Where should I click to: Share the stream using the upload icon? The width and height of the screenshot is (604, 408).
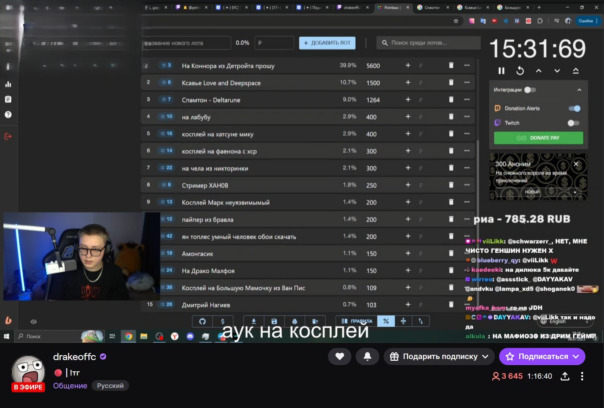(566, 376)
